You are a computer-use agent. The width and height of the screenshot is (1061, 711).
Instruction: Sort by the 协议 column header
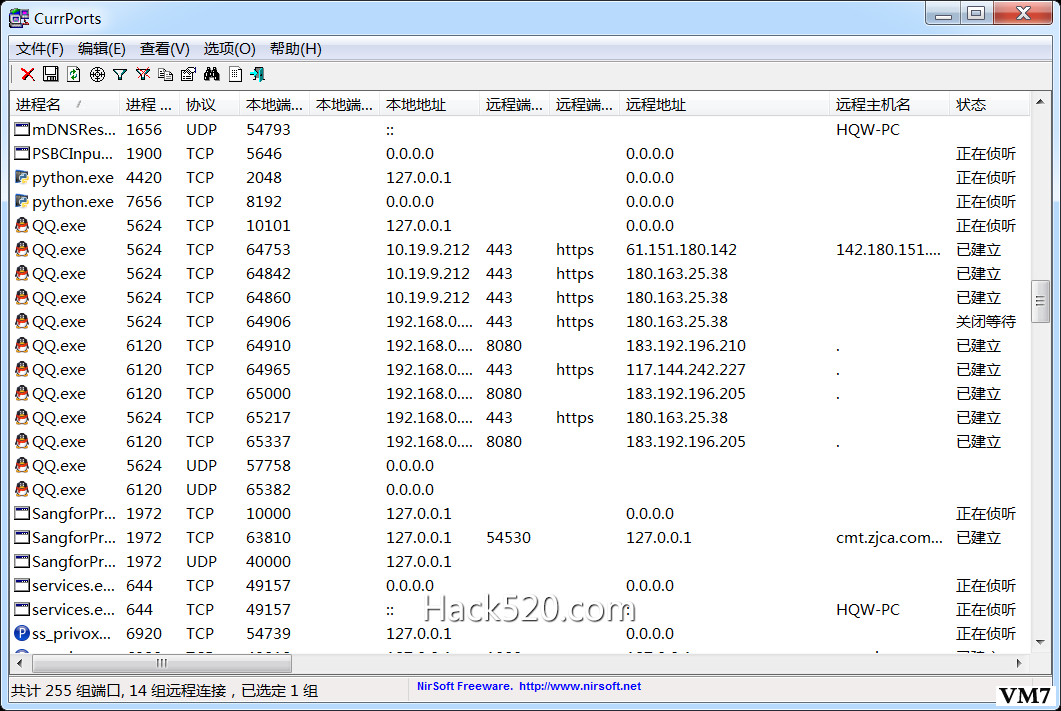coord(210,105)
